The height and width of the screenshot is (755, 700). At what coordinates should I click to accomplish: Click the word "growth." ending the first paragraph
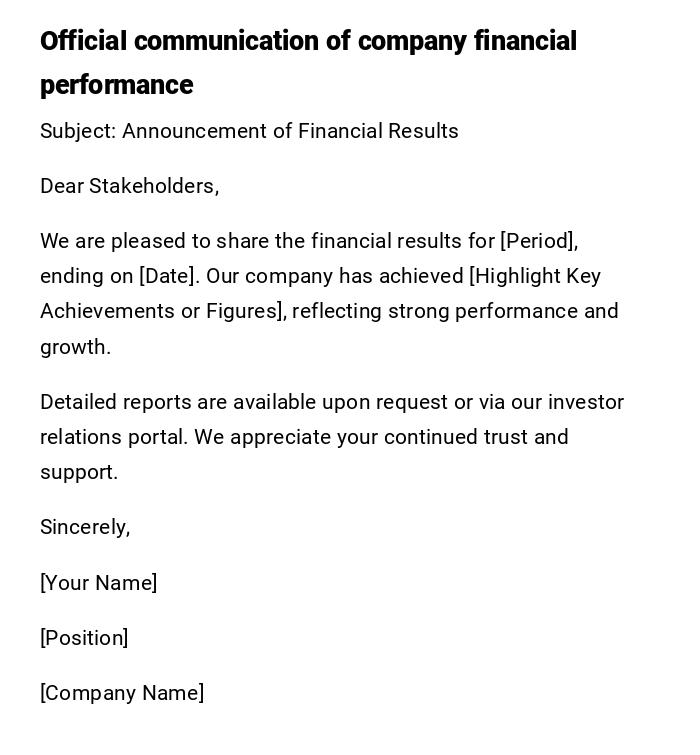[x=75, y=347]
